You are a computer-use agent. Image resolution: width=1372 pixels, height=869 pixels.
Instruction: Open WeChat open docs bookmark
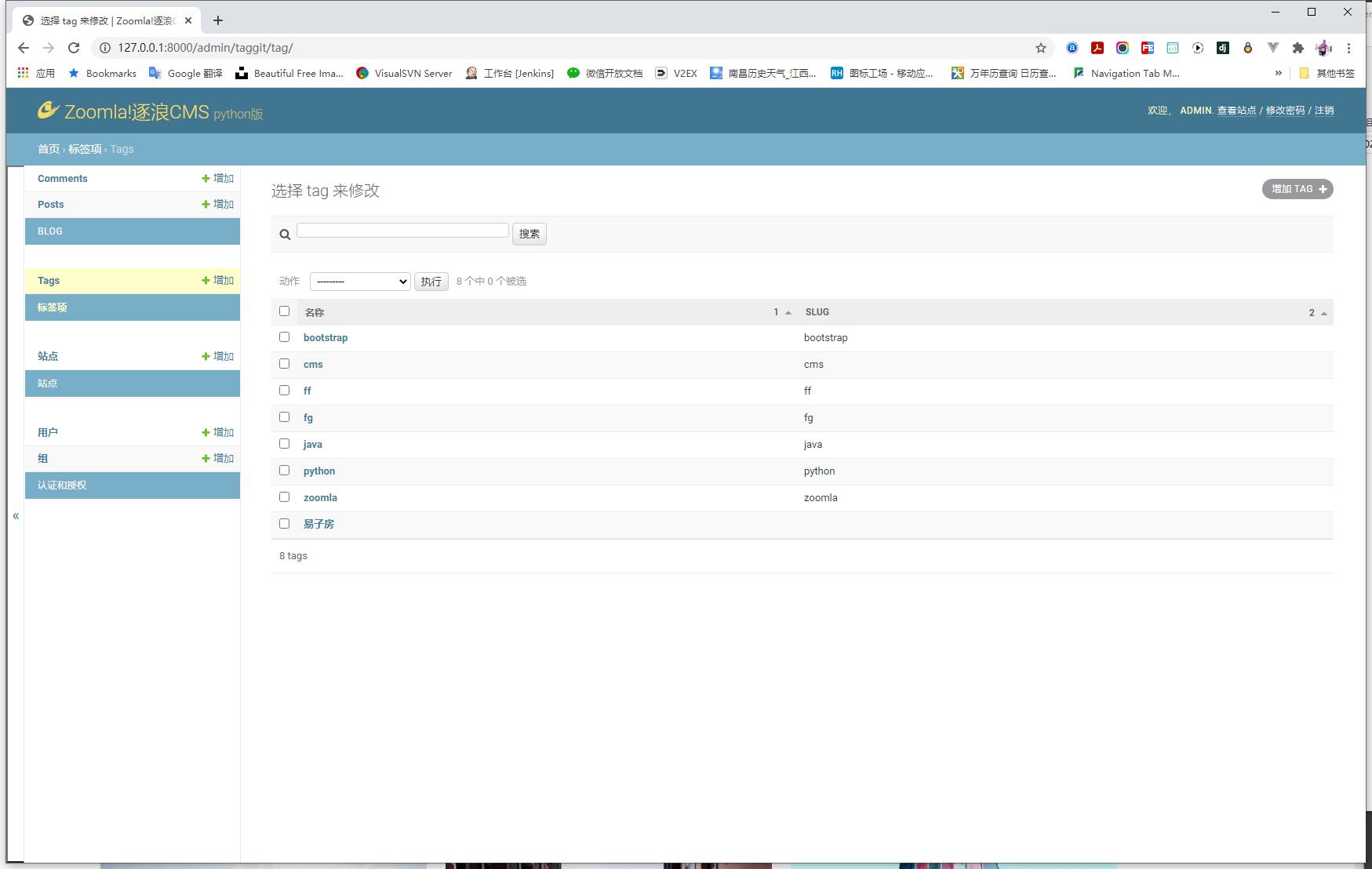605,73
